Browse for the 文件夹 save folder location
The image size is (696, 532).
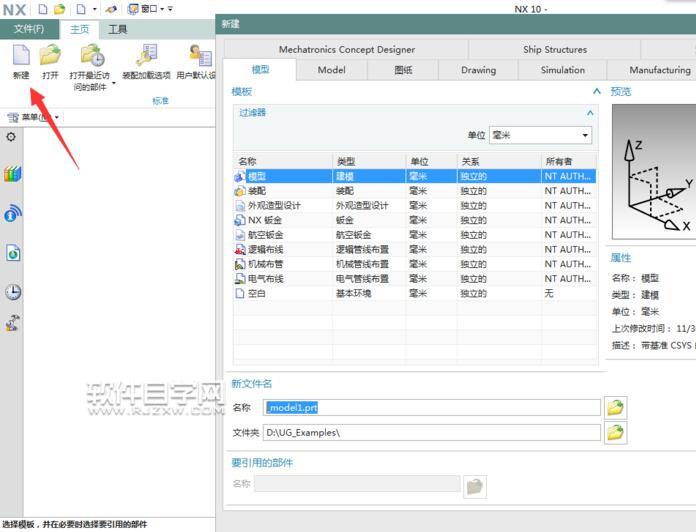(615, 432)
